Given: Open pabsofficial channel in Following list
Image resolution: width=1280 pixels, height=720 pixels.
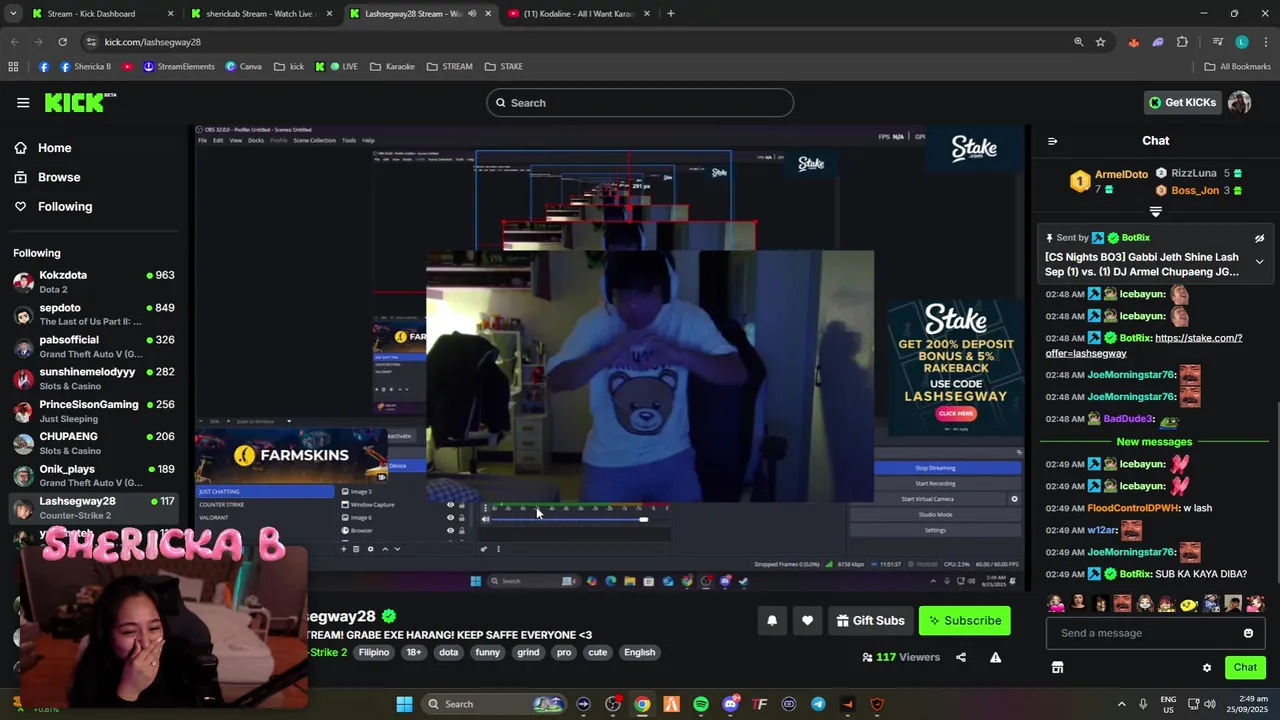Looking at the screenshot, I should pyautogui.click(x=94, y=346).
